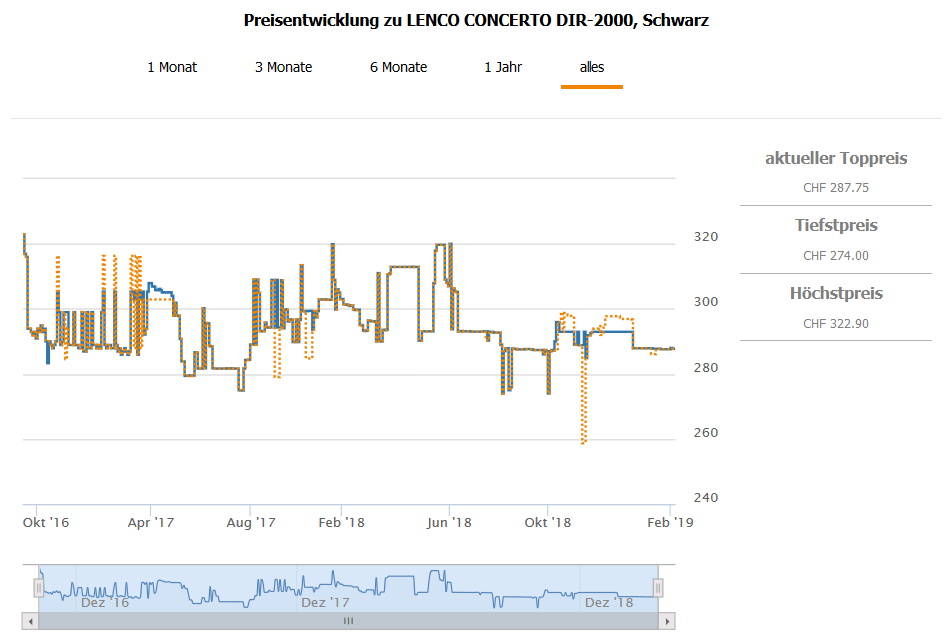Click the left navigator range handle

[x=39, y=589]
